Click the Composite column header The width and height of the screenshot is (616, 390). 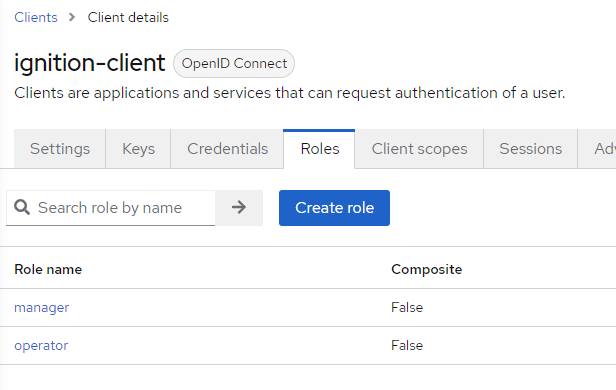[427, 269]
